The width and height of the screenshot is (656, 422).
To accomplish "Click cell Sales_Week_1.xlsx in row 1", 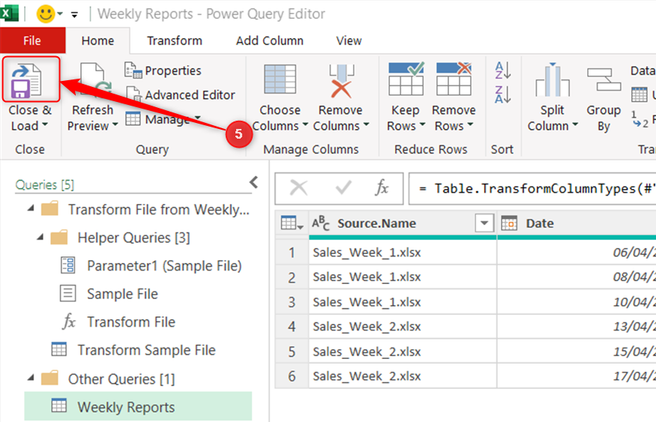I will [402, 252].
